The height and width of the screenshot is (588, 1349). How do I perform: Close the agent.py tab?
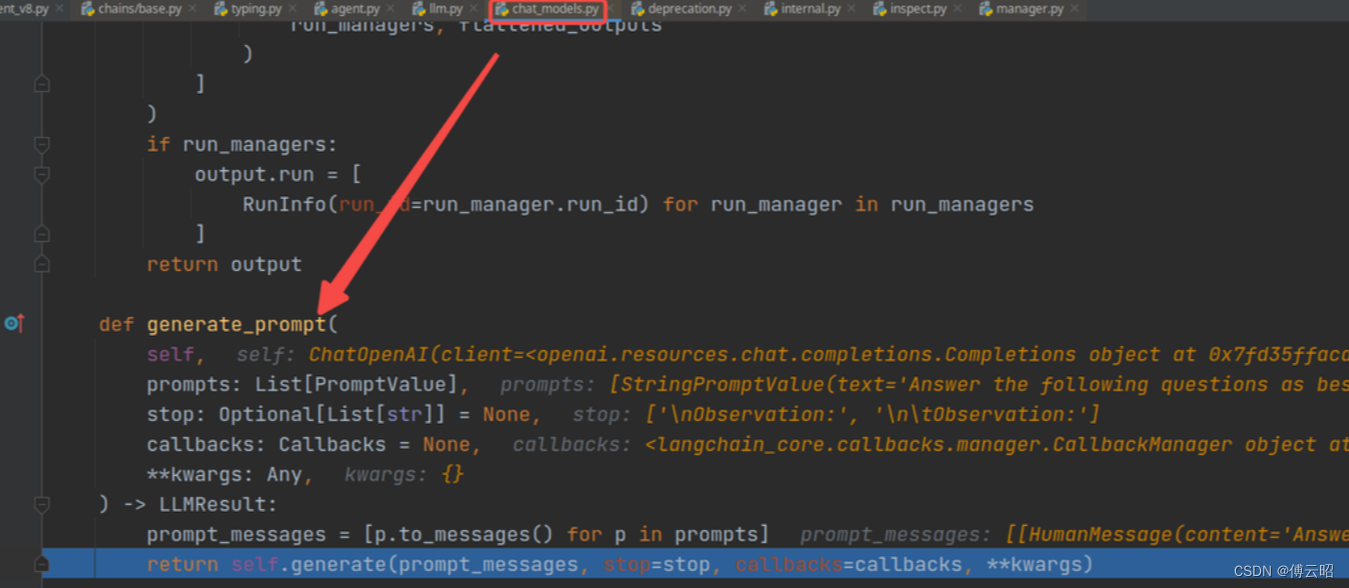click(x=391, y=9)
